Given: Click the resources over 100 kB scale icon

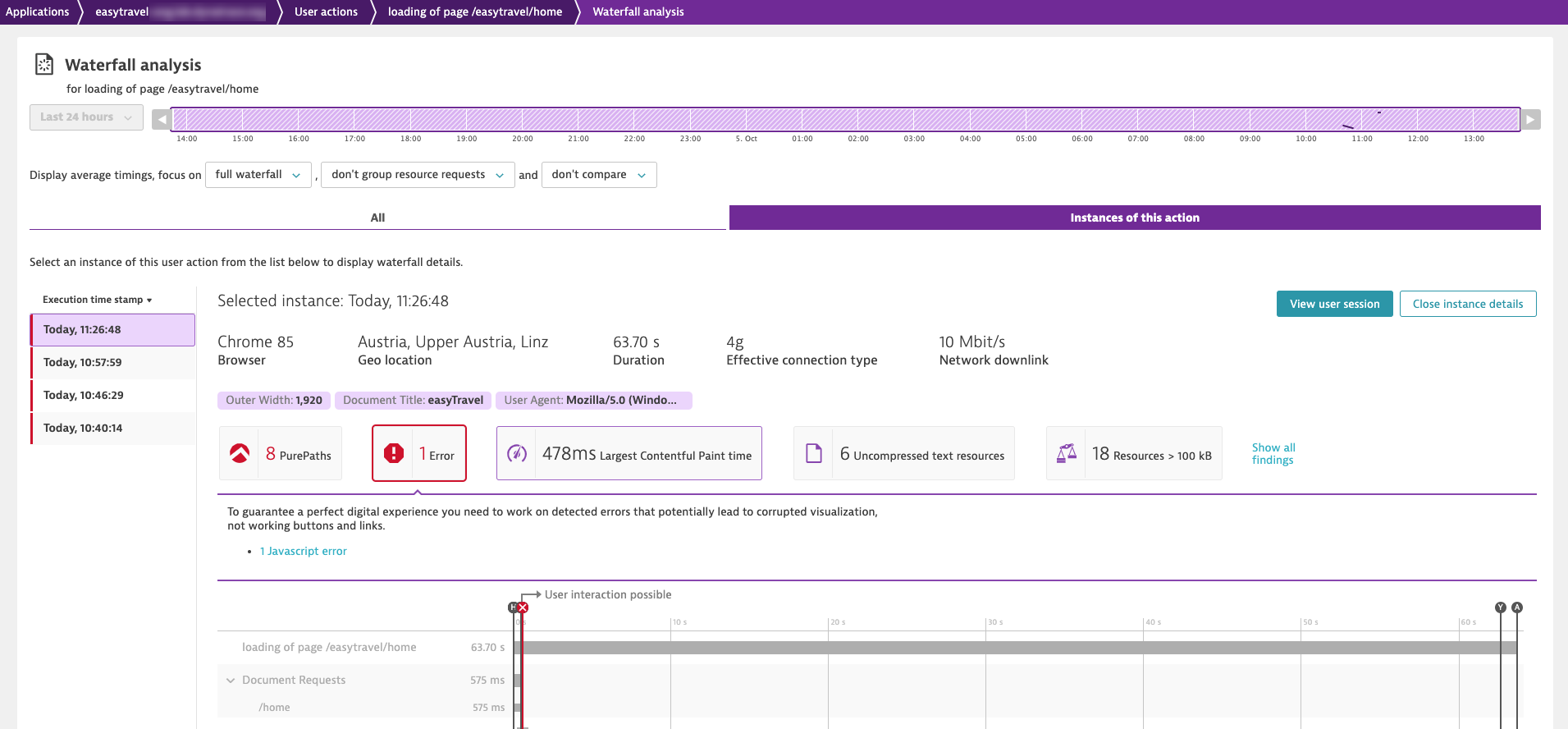Looking at the screenshot, I should (x=1067, y=453).
